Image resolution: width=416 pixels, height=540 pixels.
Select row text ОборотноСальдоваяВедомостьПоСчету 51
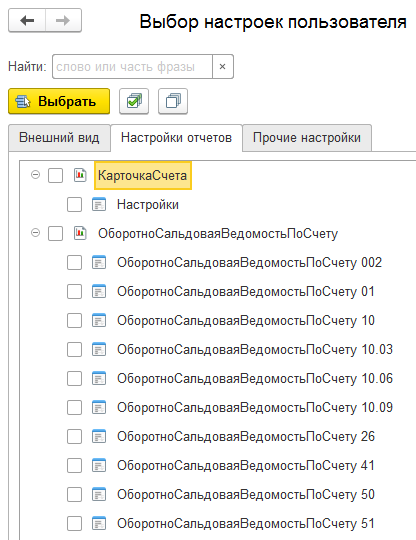tap(246, 523)
